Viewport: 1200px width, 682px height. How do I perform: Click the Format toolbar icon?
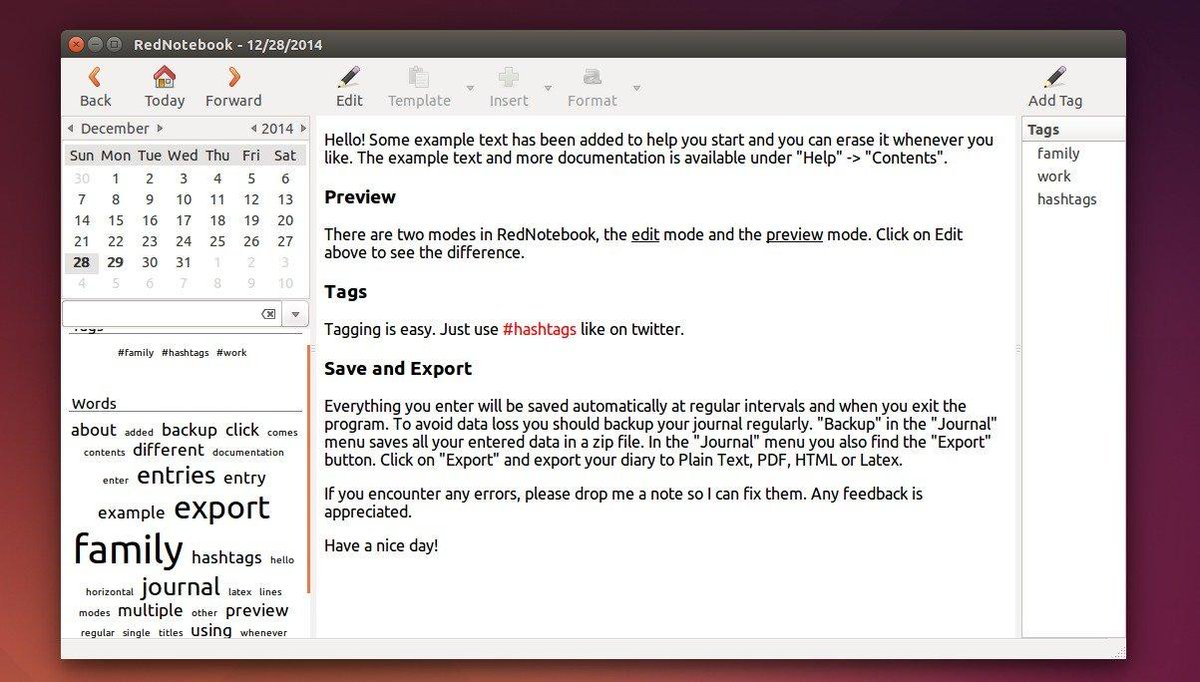592,78
